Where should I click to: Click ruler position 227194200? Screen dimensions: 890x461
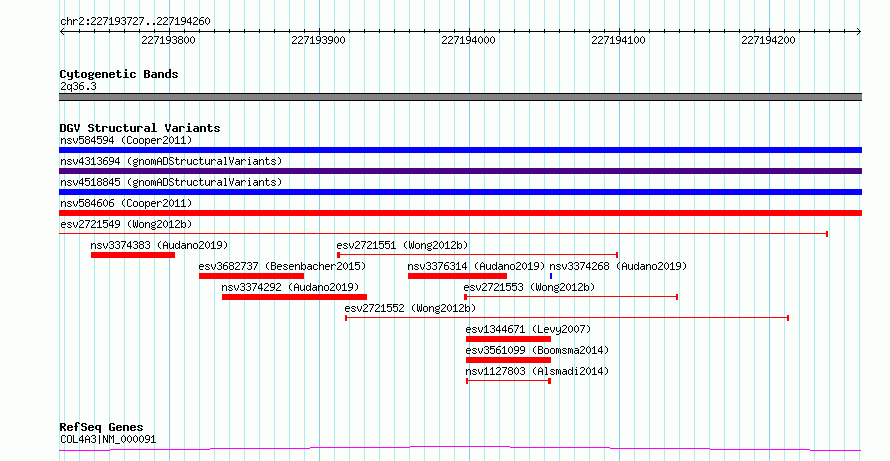point(769,40)
